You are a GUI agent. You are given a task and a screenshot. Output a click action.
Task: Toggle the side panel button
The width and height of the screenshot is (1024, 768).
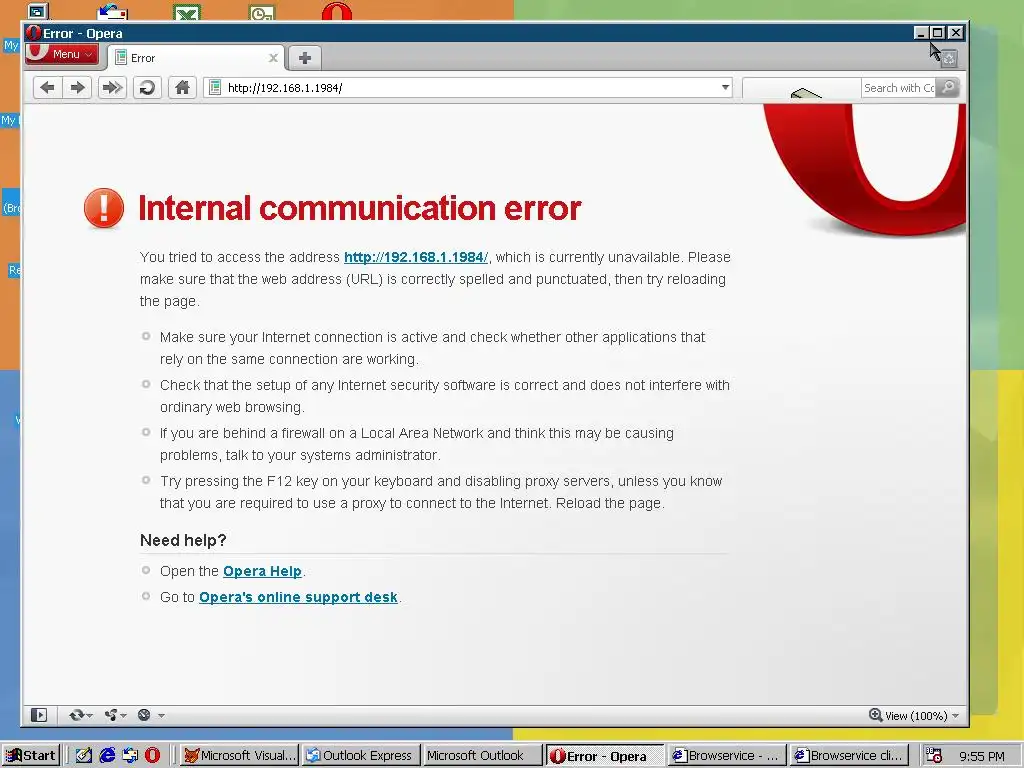[x=39, y=715]
